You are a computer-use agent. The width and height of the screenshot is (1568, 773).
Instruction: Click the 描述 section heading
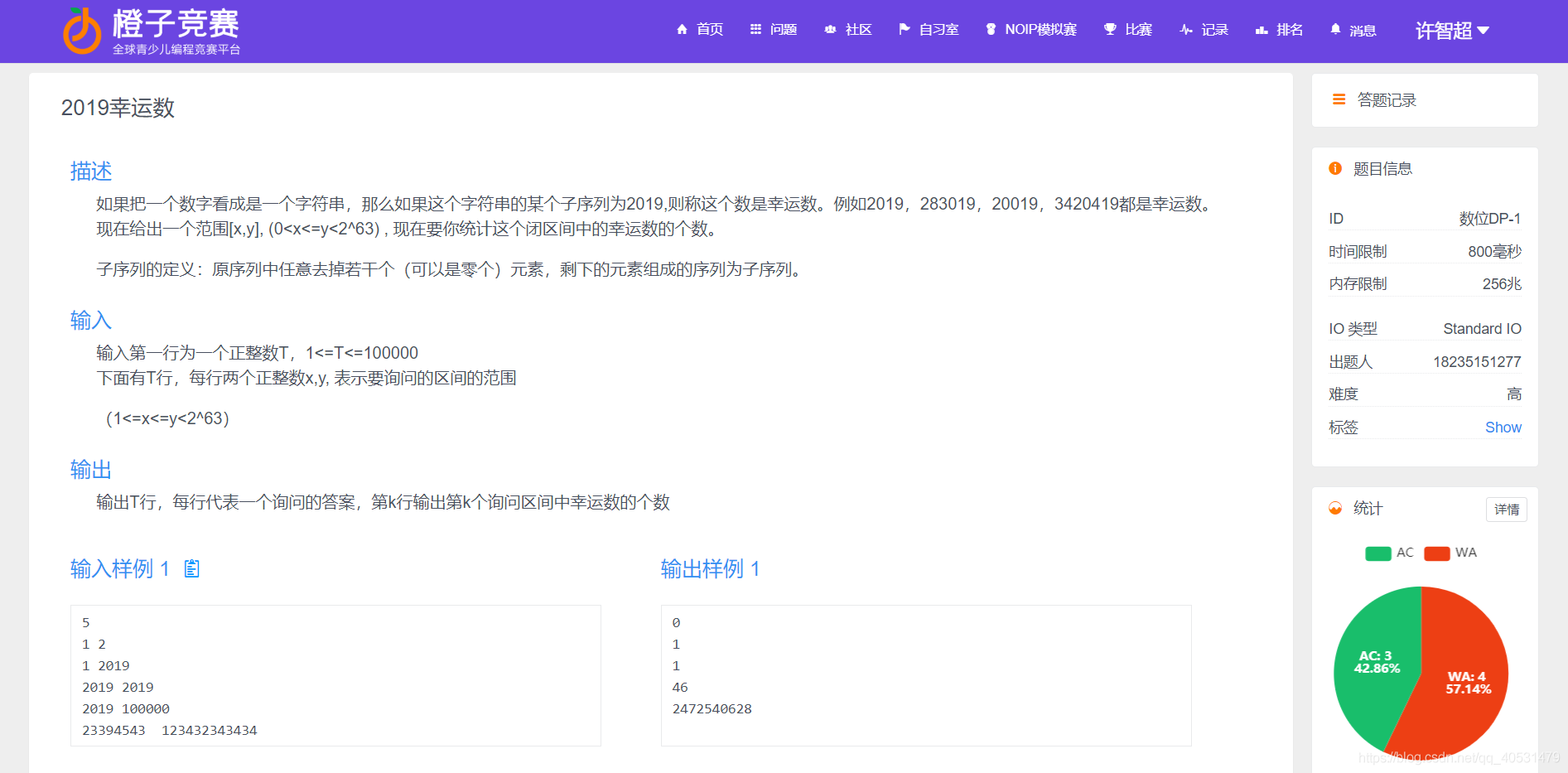coord(91,171)
